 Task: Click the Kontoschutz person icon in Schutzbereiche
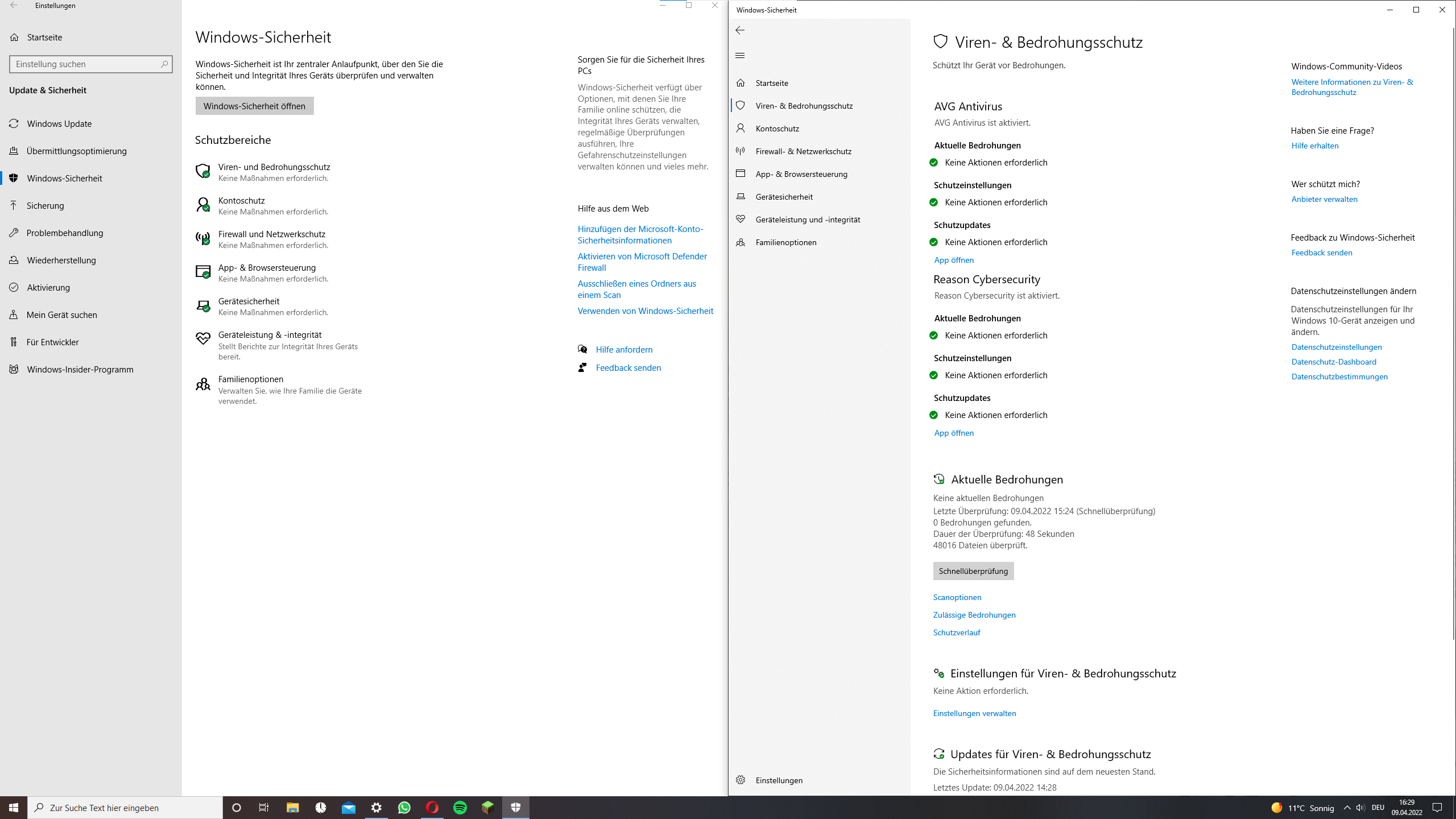click(x=202, y=205)
